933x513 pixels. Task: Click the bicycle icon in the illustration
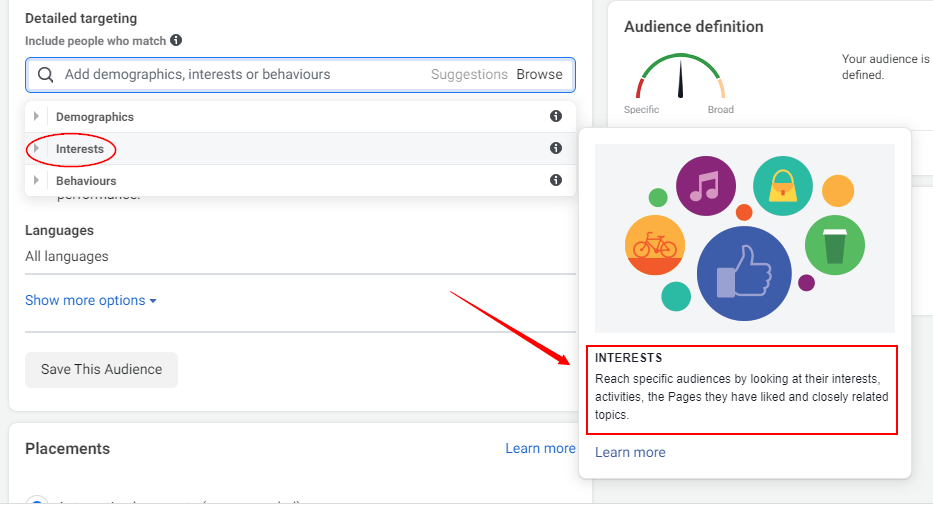[654, 244]
